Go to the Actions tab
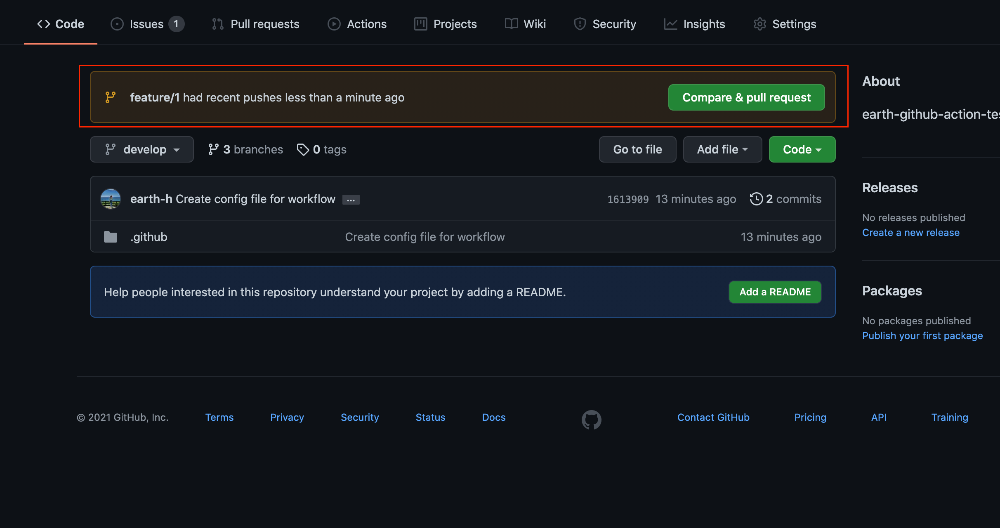1000x528 pixels. click(357, 24)
